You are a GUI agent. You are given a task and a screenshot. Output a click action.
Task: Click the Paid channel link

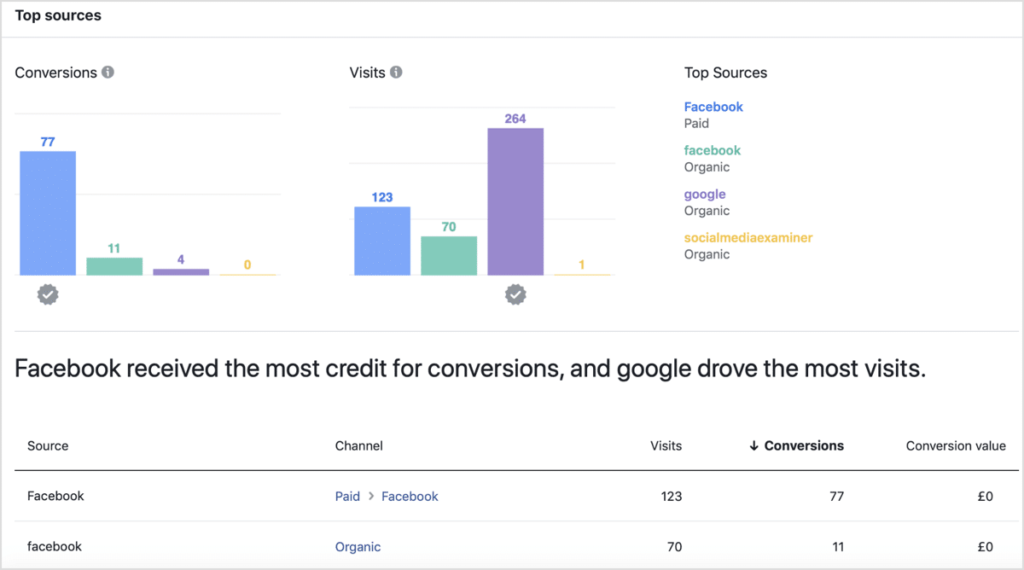347,496
